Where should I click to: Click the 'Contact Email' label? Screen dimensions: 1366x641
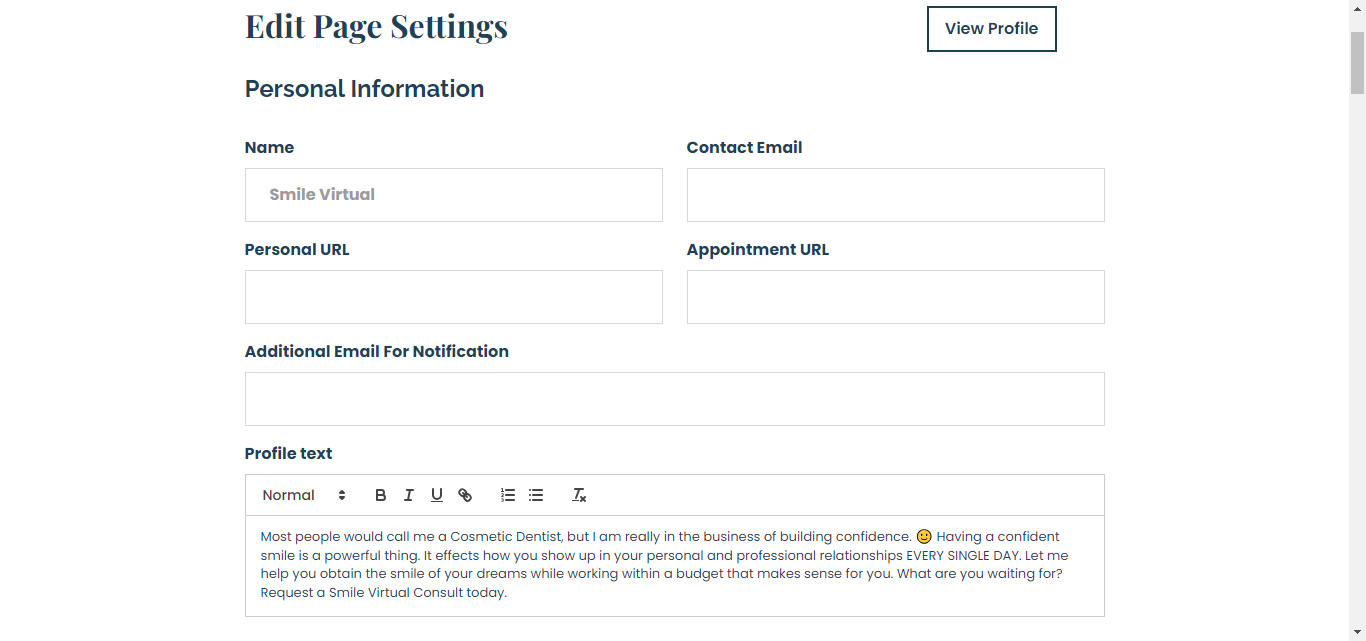pos(744,147)
